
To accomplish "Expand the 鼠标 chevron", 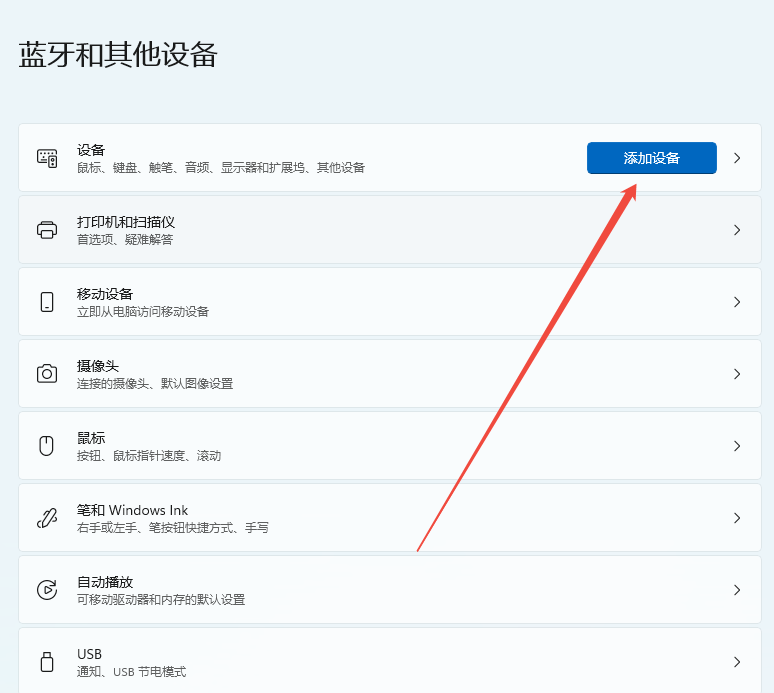I will 737,446.
